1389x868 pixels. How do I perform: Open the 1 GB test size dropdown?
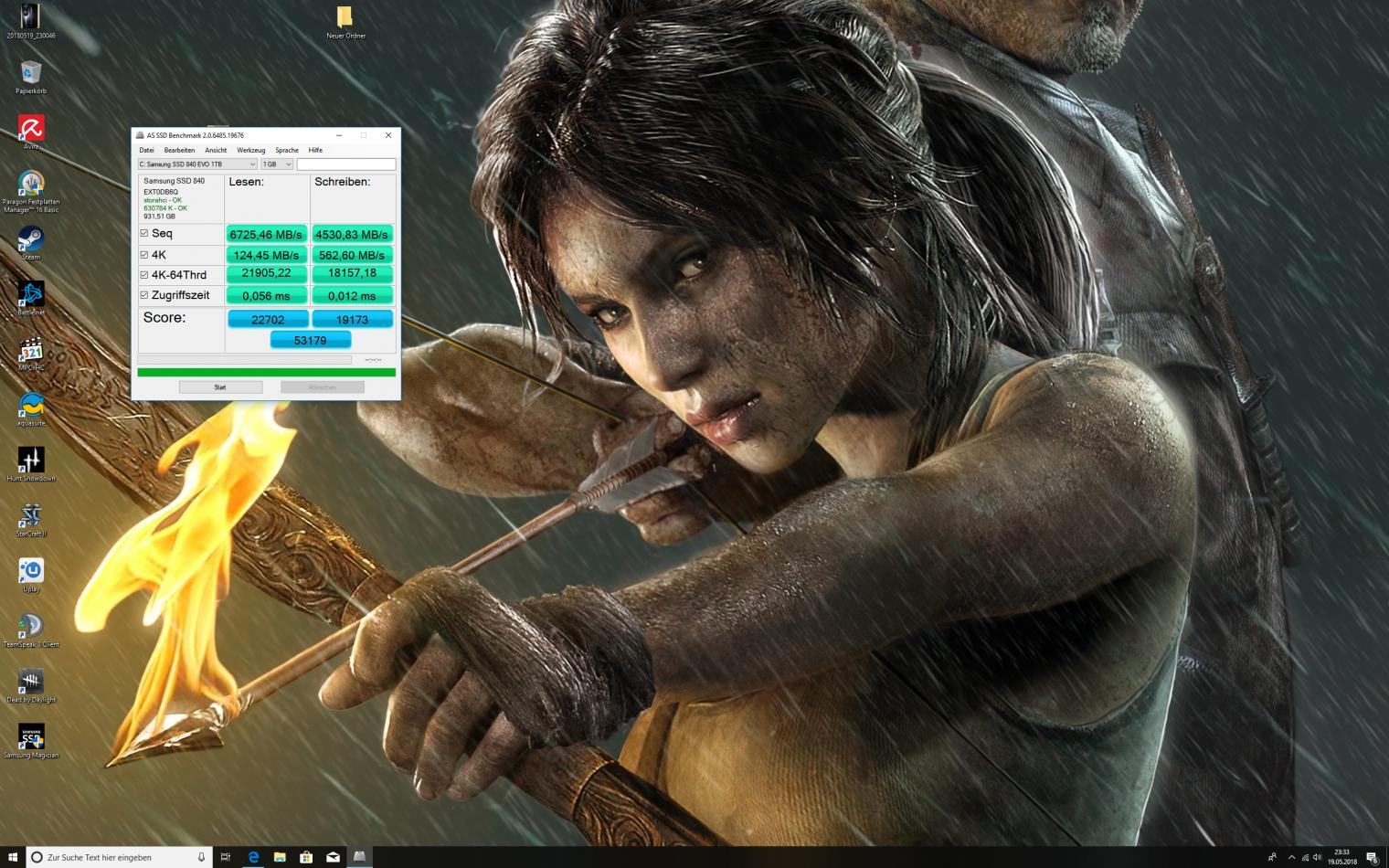tap(277, 164)
